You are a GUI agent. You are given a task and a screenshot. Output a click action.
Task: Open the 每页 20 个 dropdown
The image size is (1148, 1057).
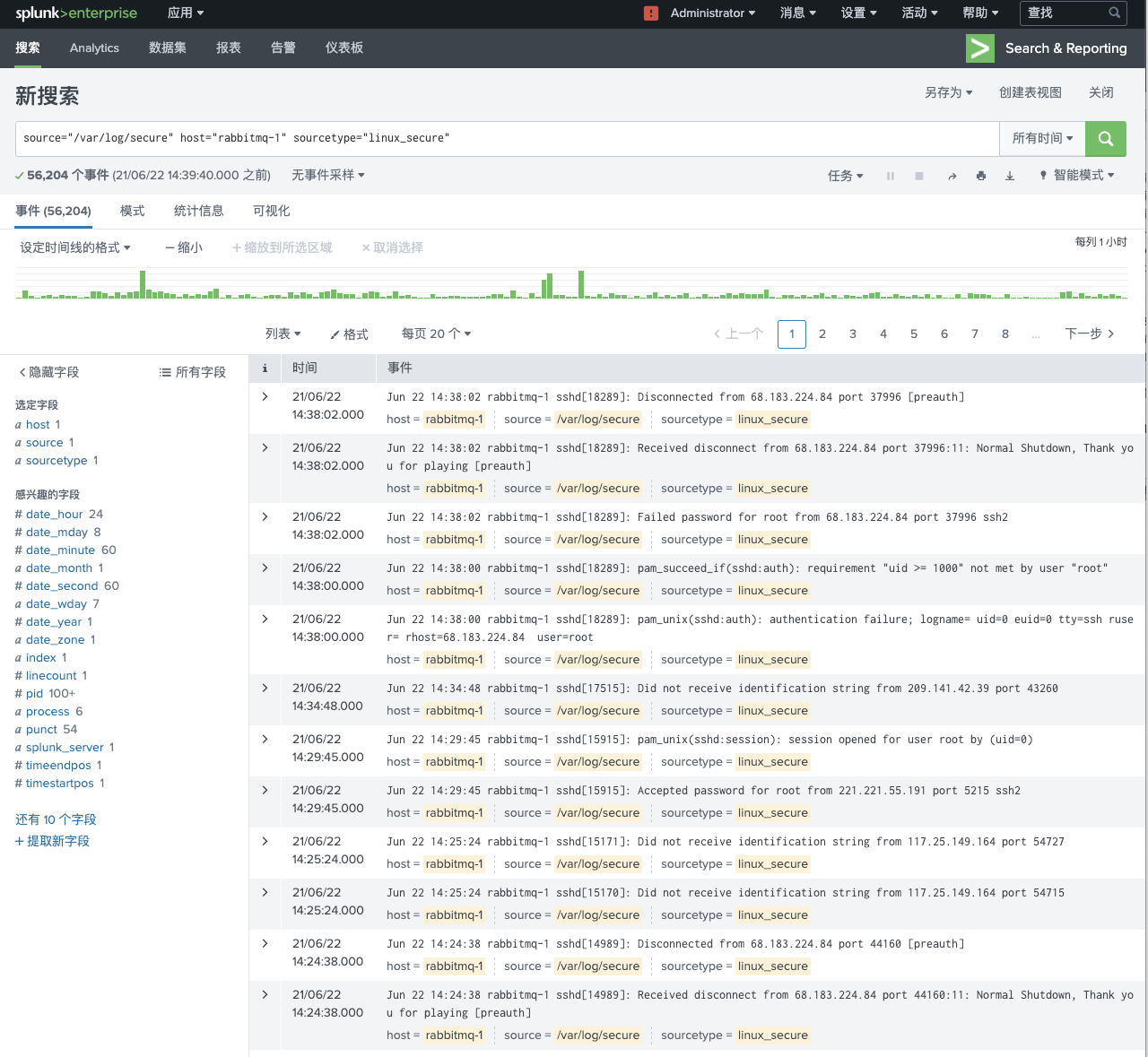[x=437, y=334]
